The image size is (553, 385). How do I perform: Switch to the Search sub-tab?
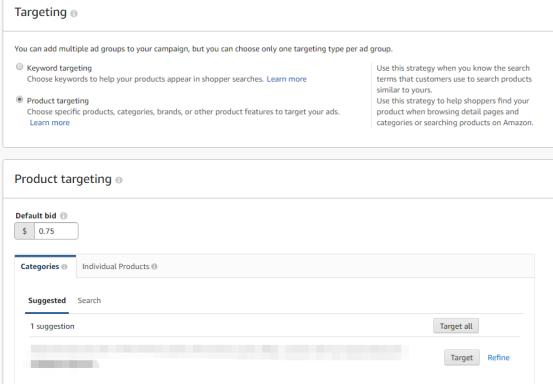point(89,300)
